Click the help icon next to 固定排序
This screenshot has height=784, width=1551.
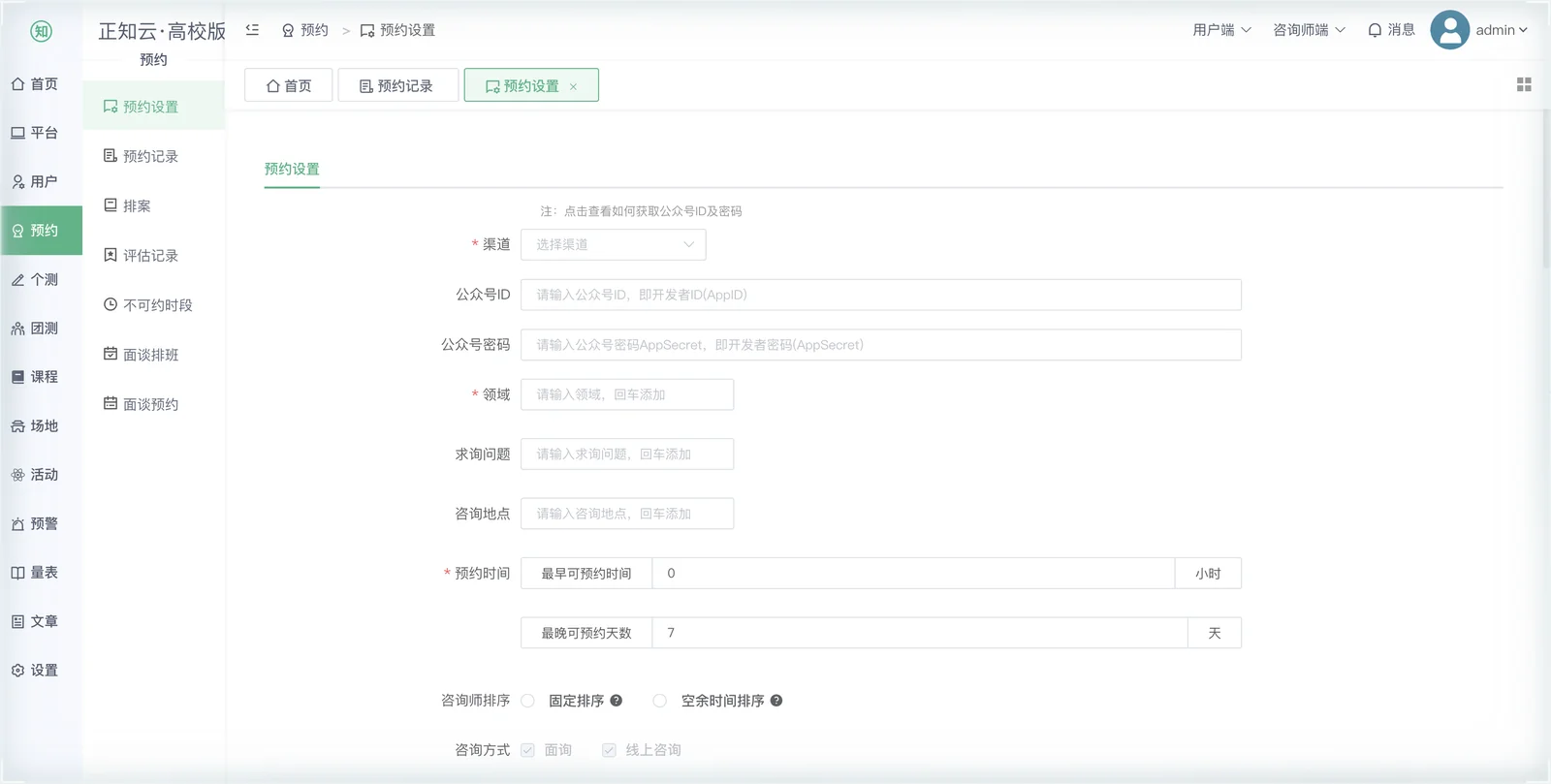click(x=616, y=701)
